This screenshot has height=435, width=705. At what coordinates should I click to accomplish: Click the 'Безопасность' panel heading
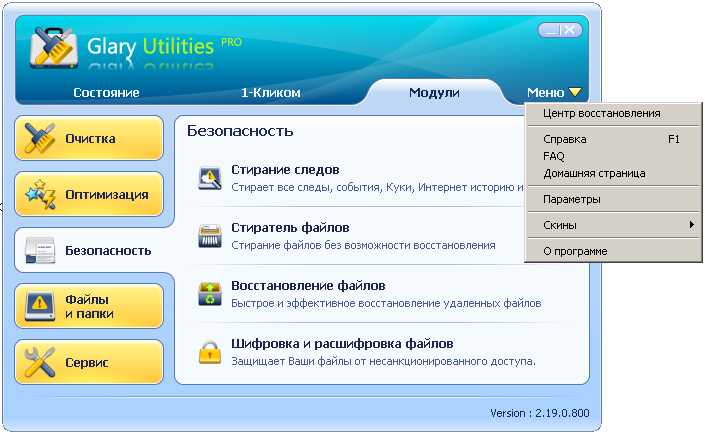tap(240, 131)
